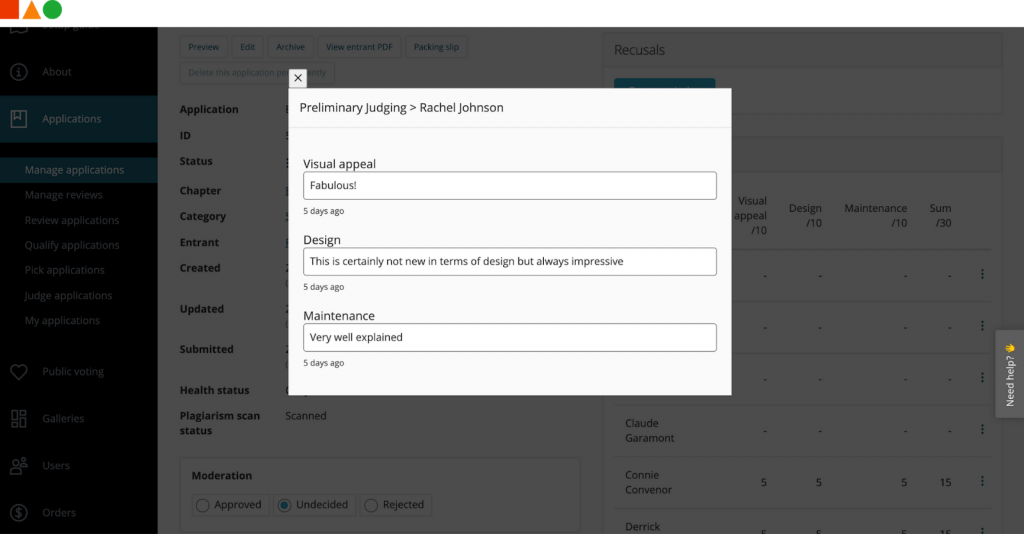The width and height of the screenshot is (1024, 534).
Task: Click the Users people icon
Action: click(18, 466)
